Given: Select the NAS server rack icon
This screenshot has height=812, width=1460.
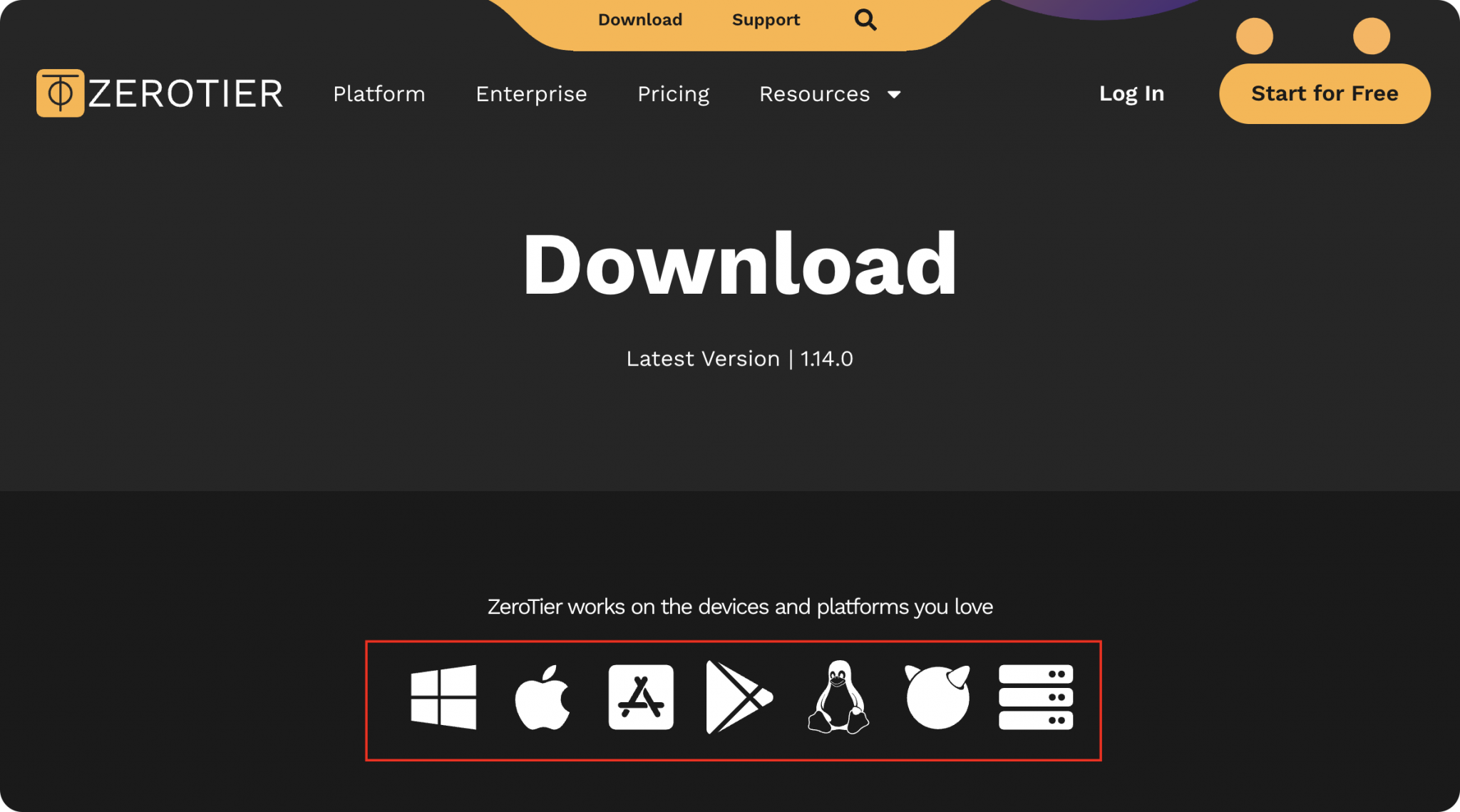Looking at the screenshot, I should (1035, 699).
